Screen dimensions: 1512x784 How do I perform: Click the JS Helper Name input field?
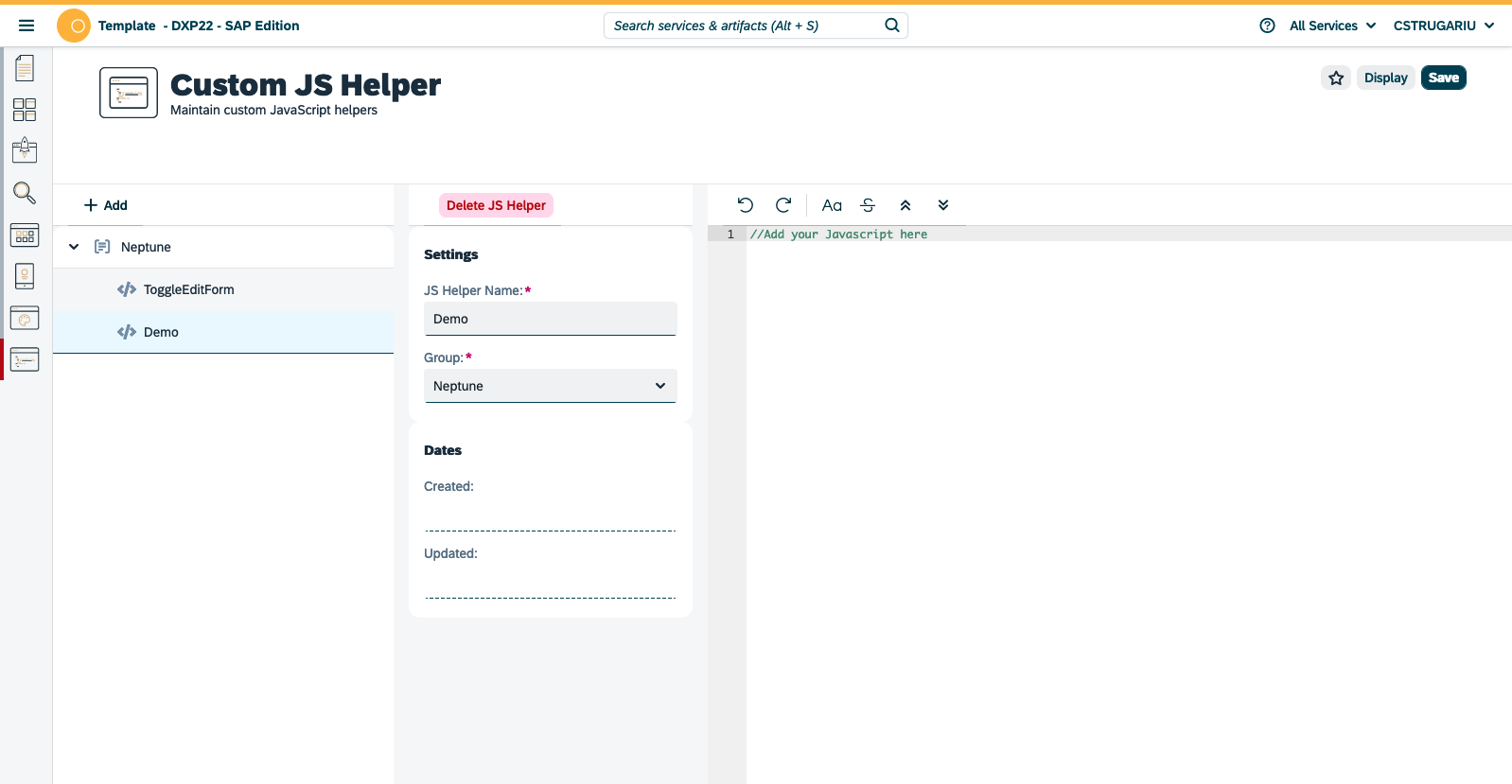(551, 319)
